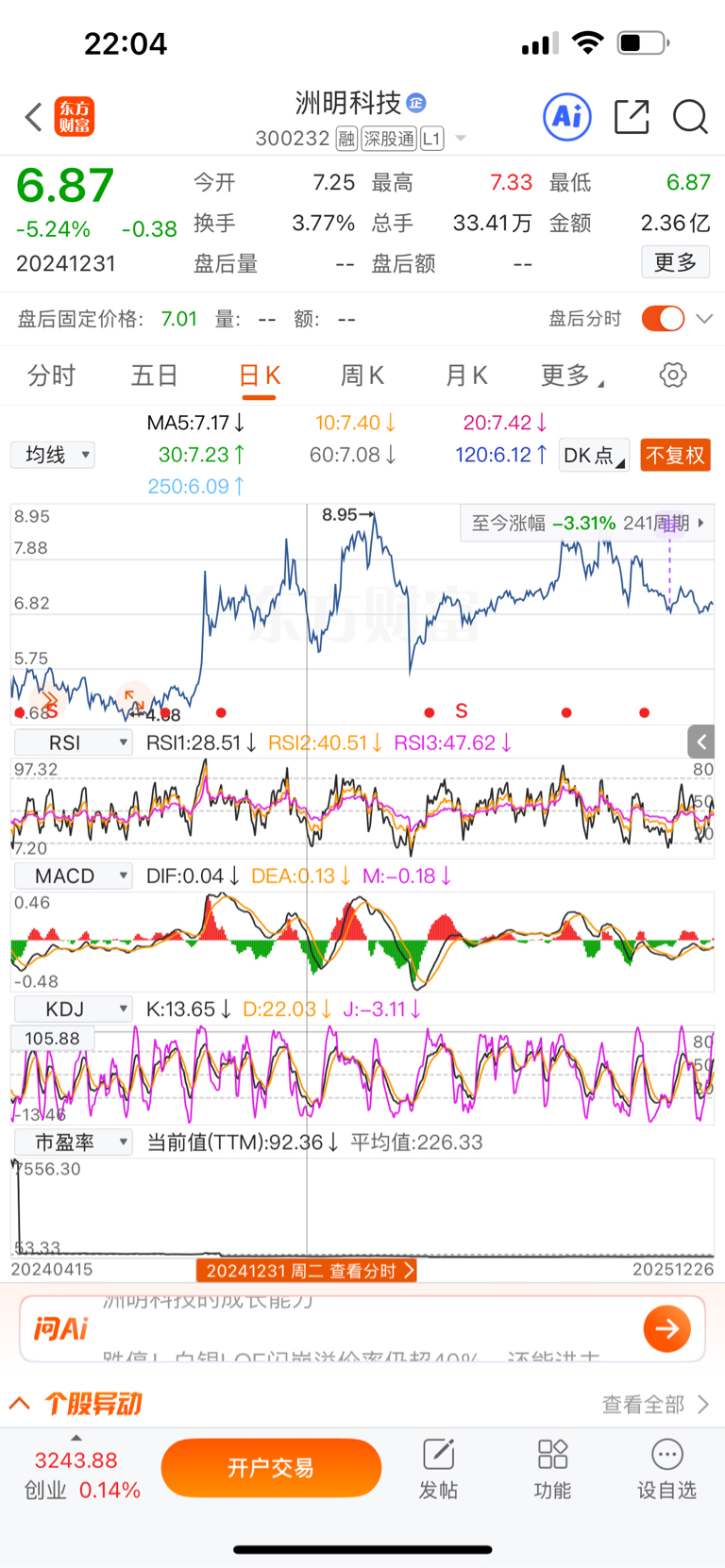Viewport: 725px width, 1568px height.
Task: Tap 当前值(TTM):92.36 reading
Action: [x=244, y=1142]
